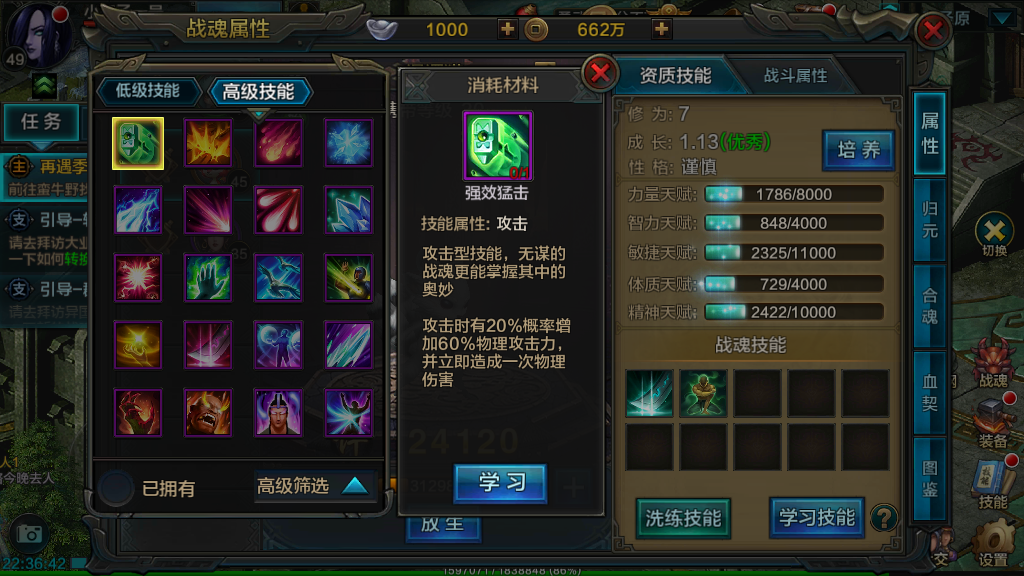Select the green mask skill icon

[138, 143]
